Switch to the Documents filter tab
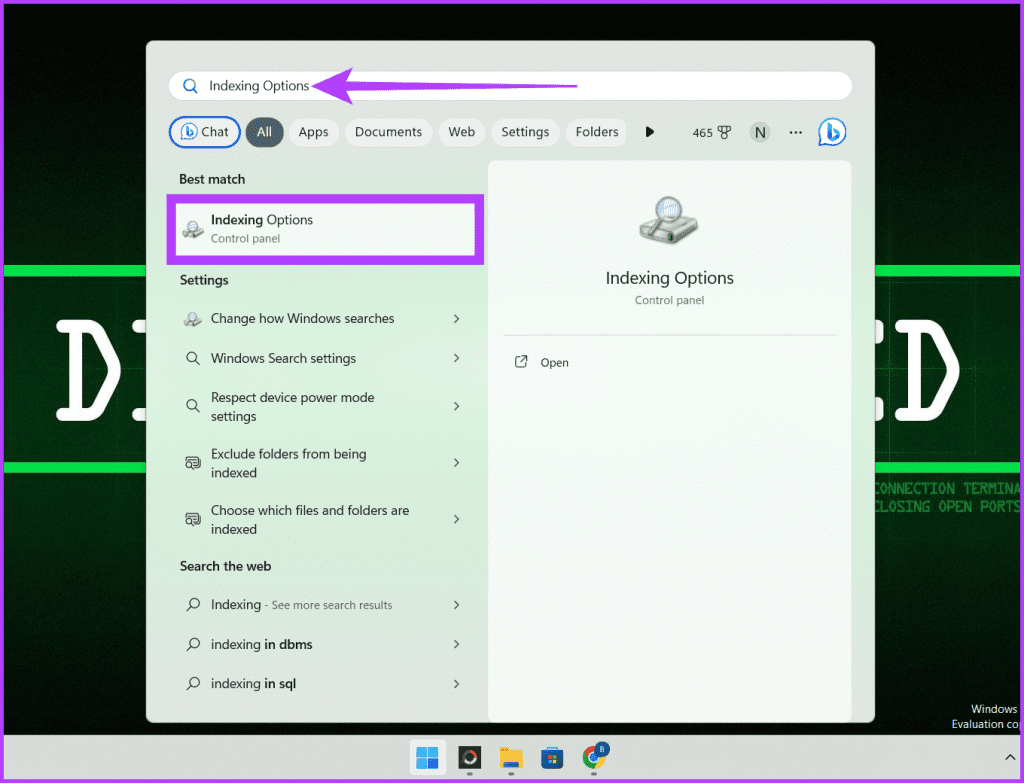Viewport: 1024px width, 783px height. 388,132
